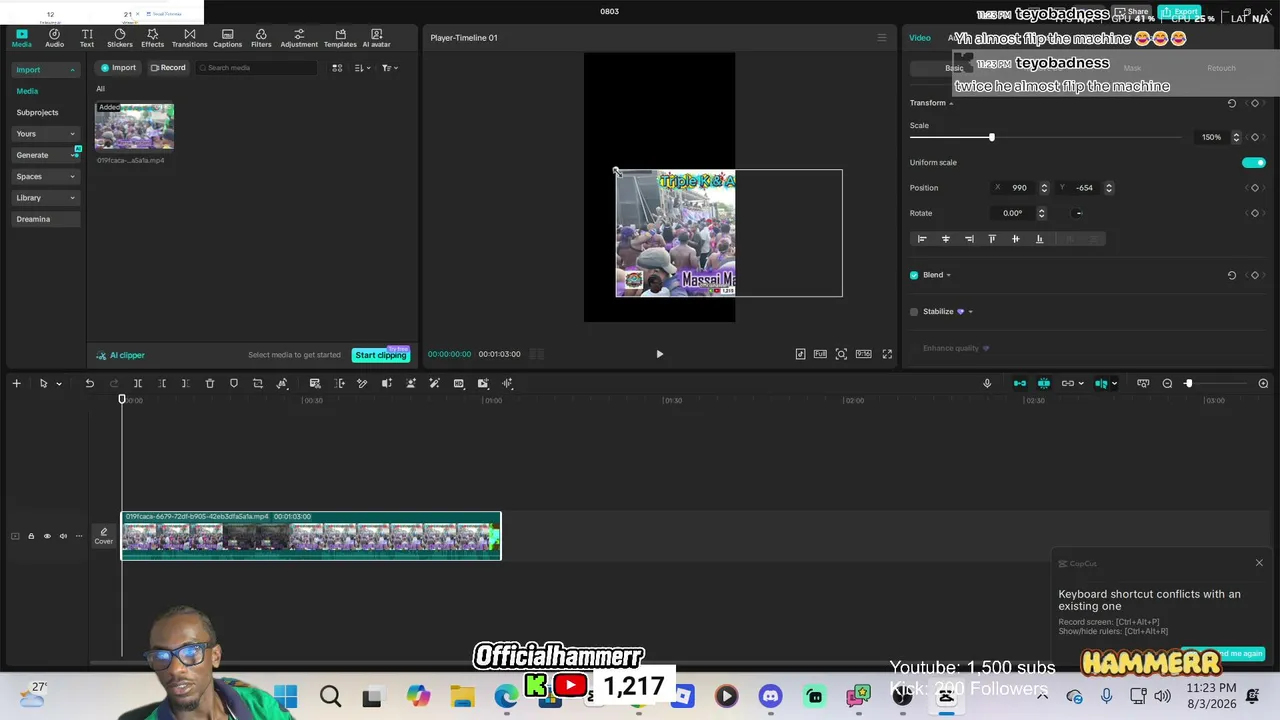Click the Import button in media panel
This screenshot has height=720, width=1280.
[x=118, y=68]
